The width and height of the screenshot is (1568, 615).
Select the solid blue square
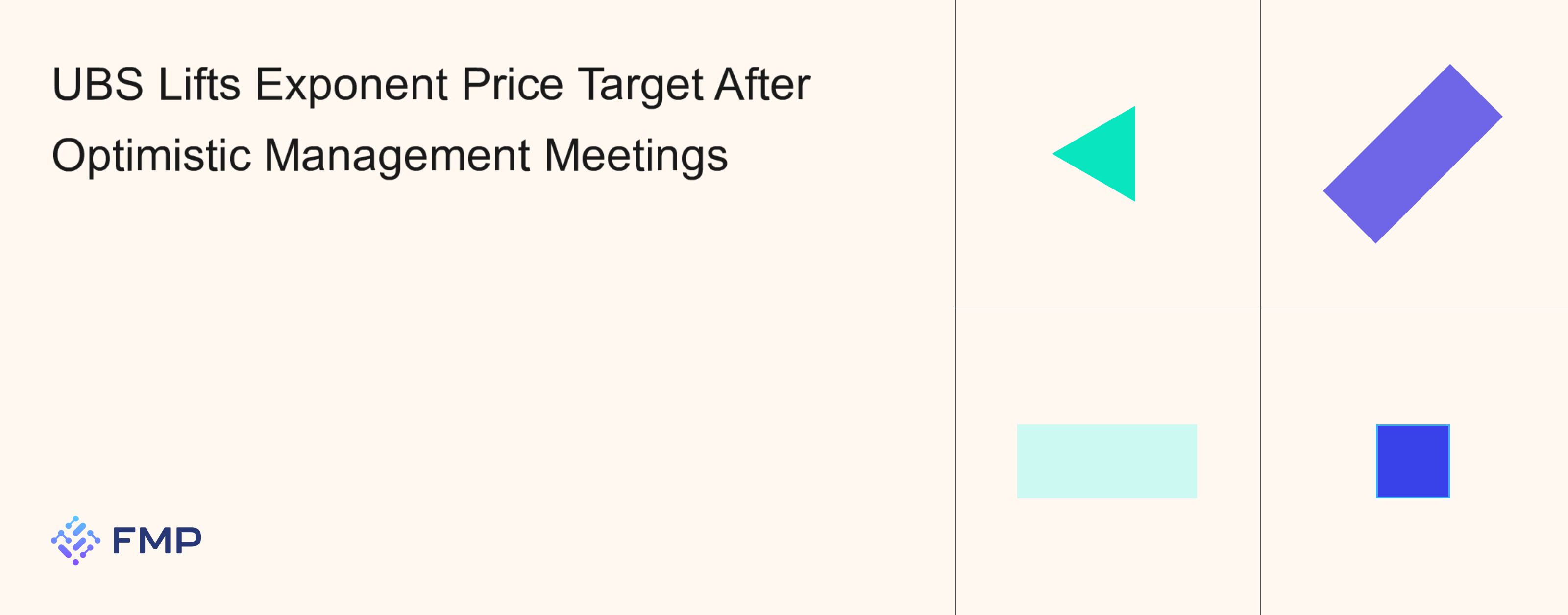(1413, 461)
